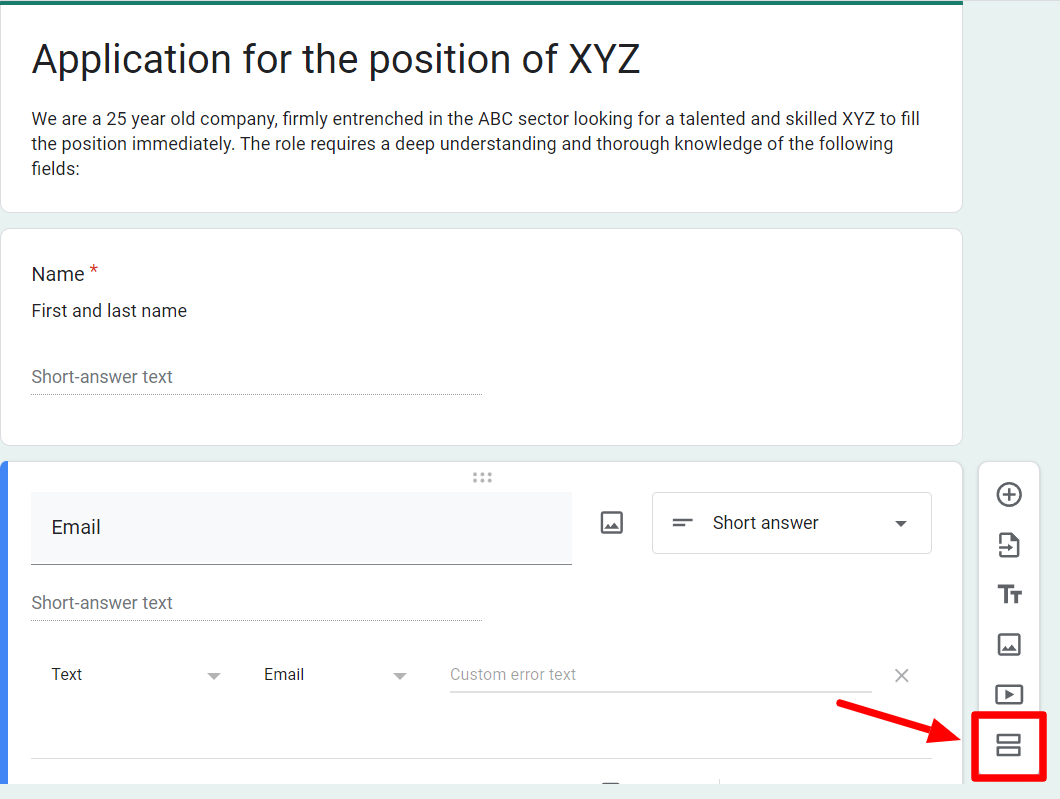
Task: Open the Short answer question type dropdown
Action: tap(792, 523)
